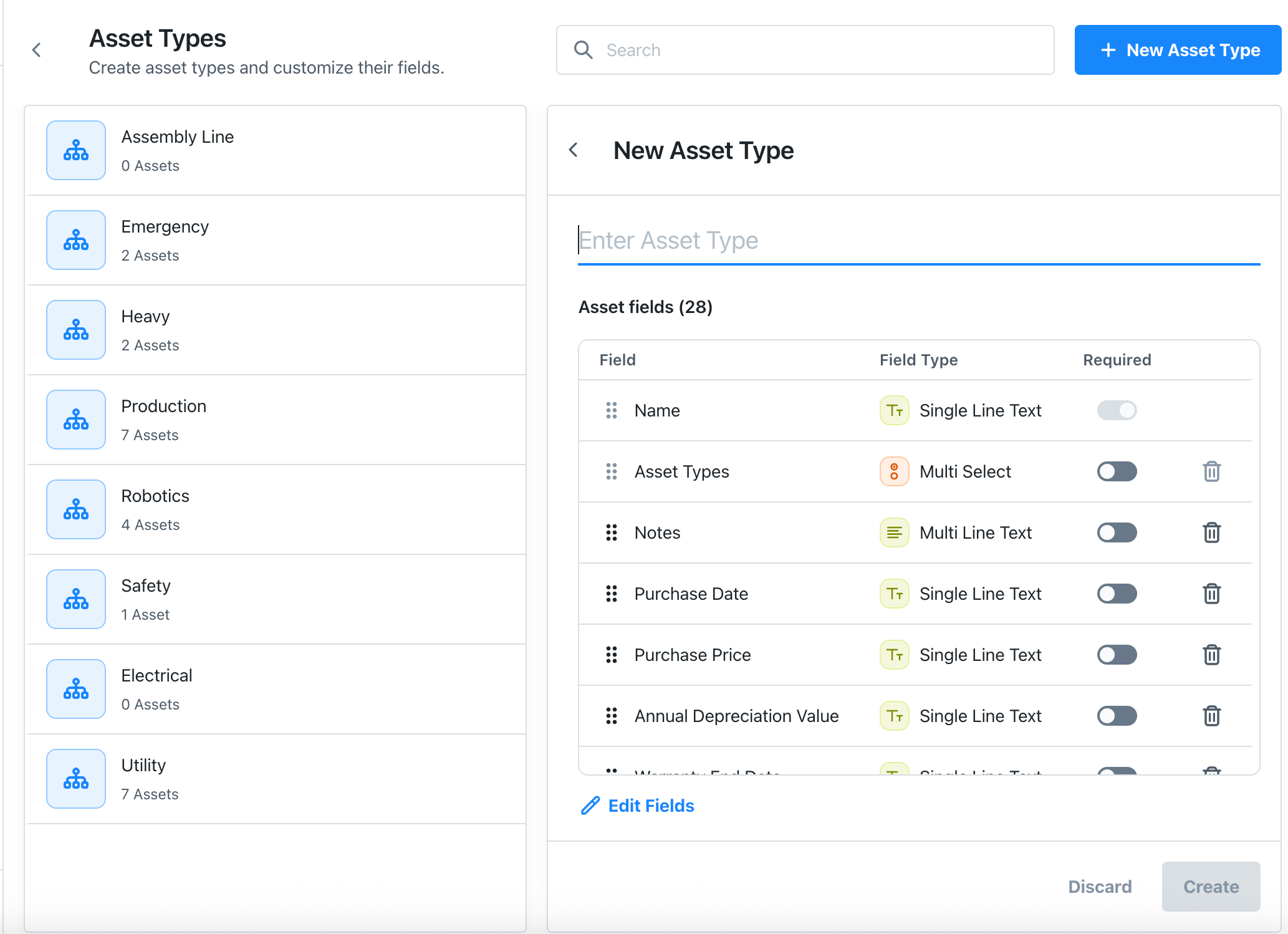Image resolution: width=1288 pixels, height=934 pixels.
Task: Open the Safety asset type row
Action: click(x=276, y=599)
